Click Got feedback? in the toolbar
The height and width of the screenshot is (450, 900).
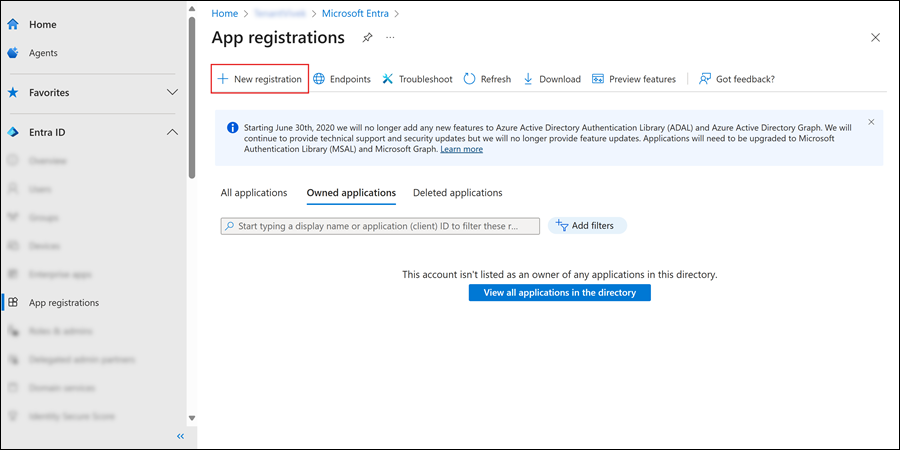(x=737, y=79)
